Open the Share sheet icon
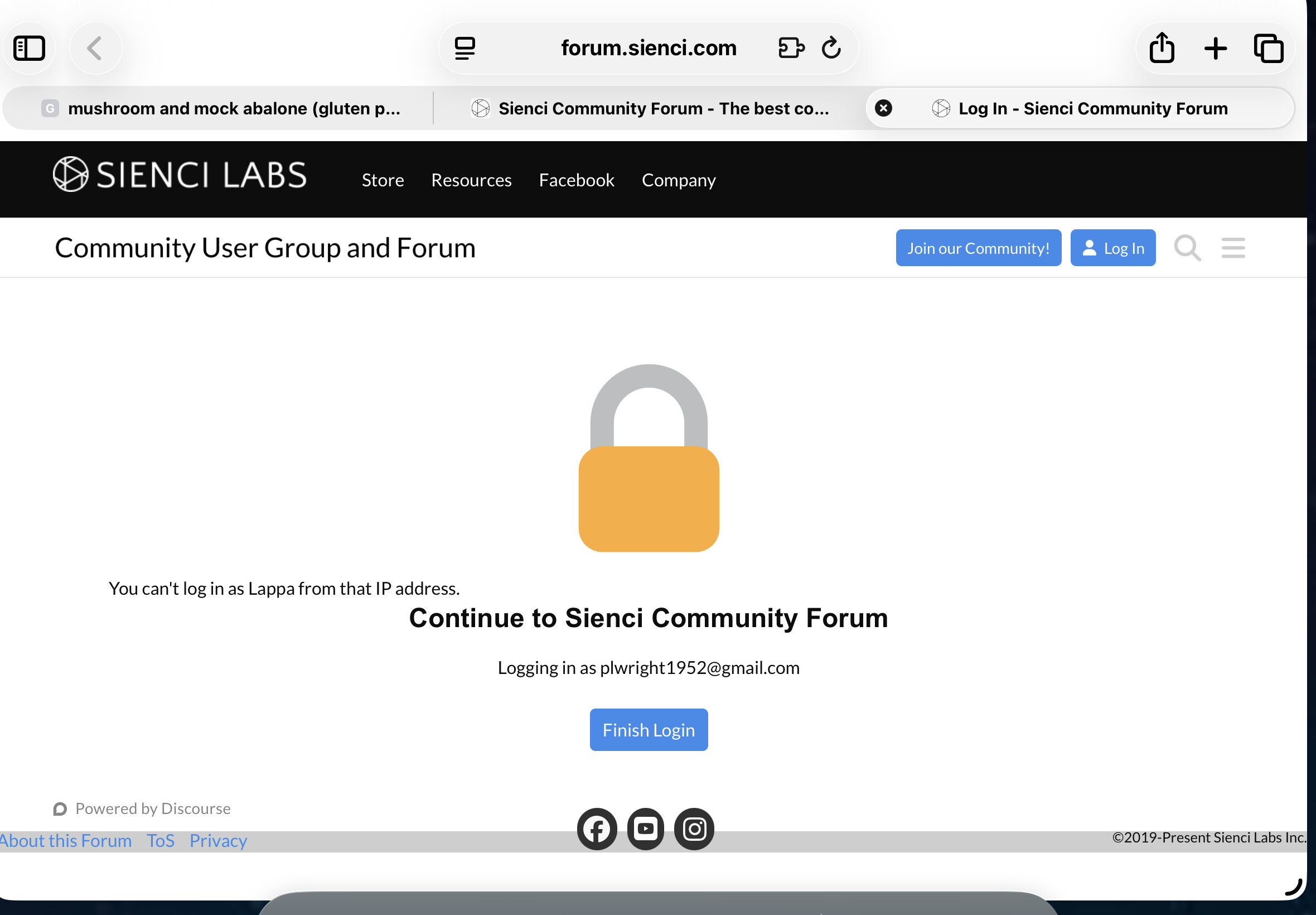1316x915 pixels. [1162, 47]
